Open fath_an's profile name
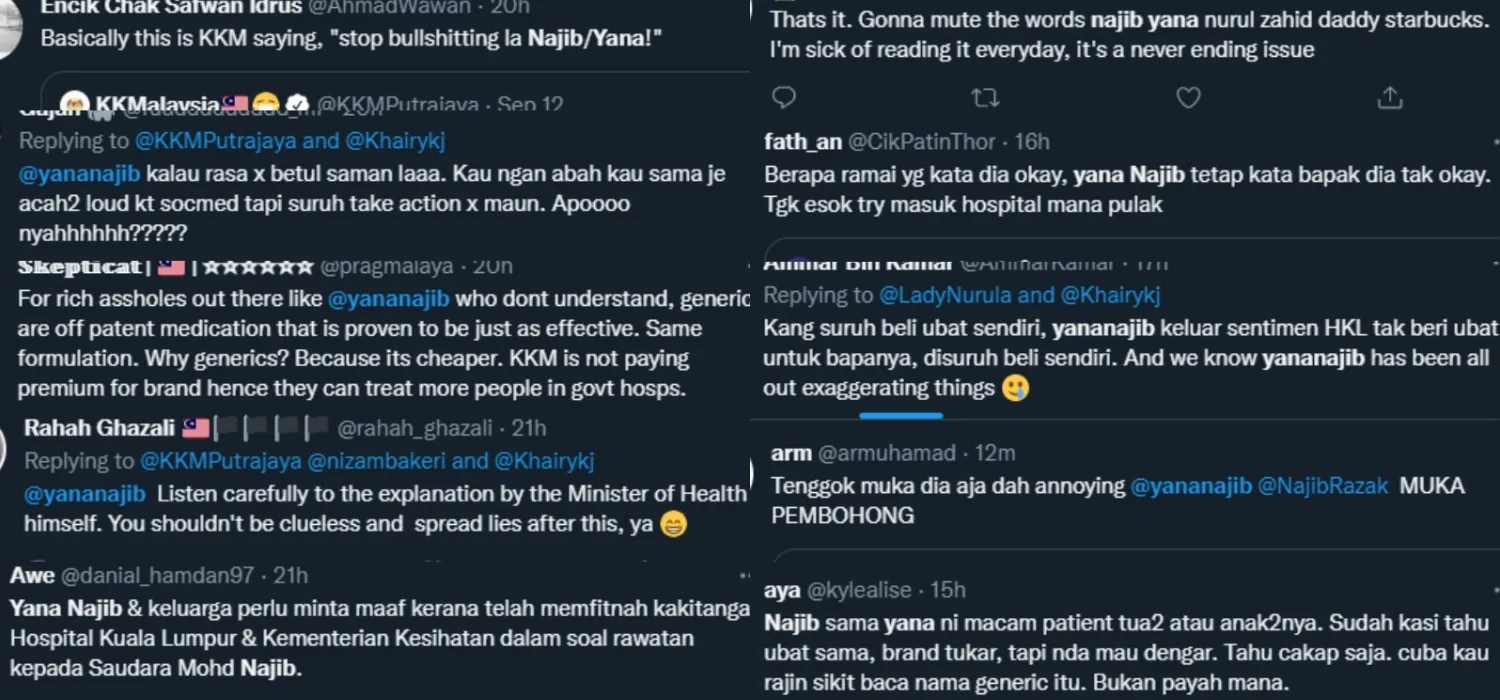The height and width of the screenshot is (700, 1500). click(803, 142)
